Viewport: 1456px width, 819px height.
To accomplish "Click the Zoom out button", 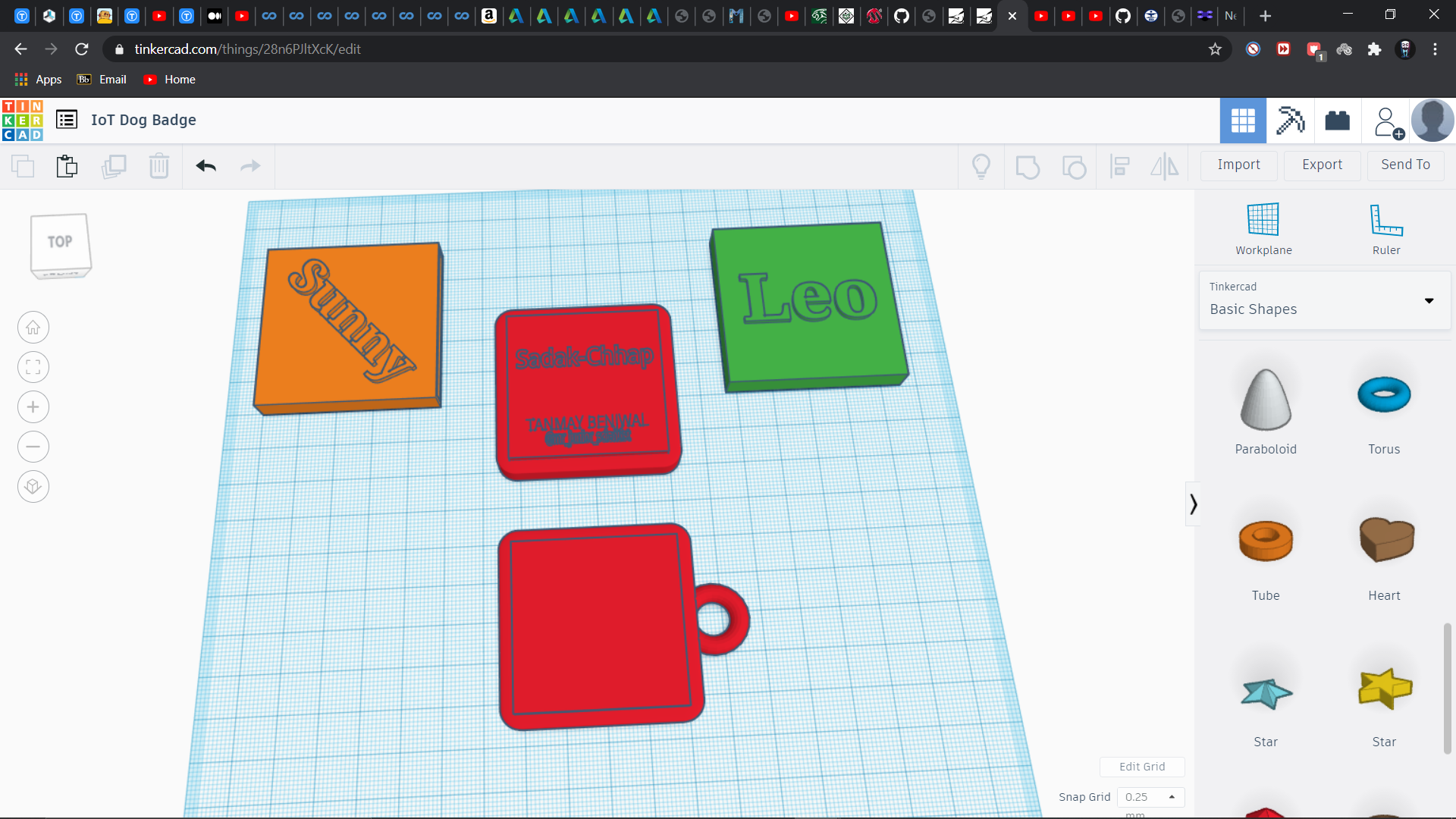I will click(x=33, y=447).
